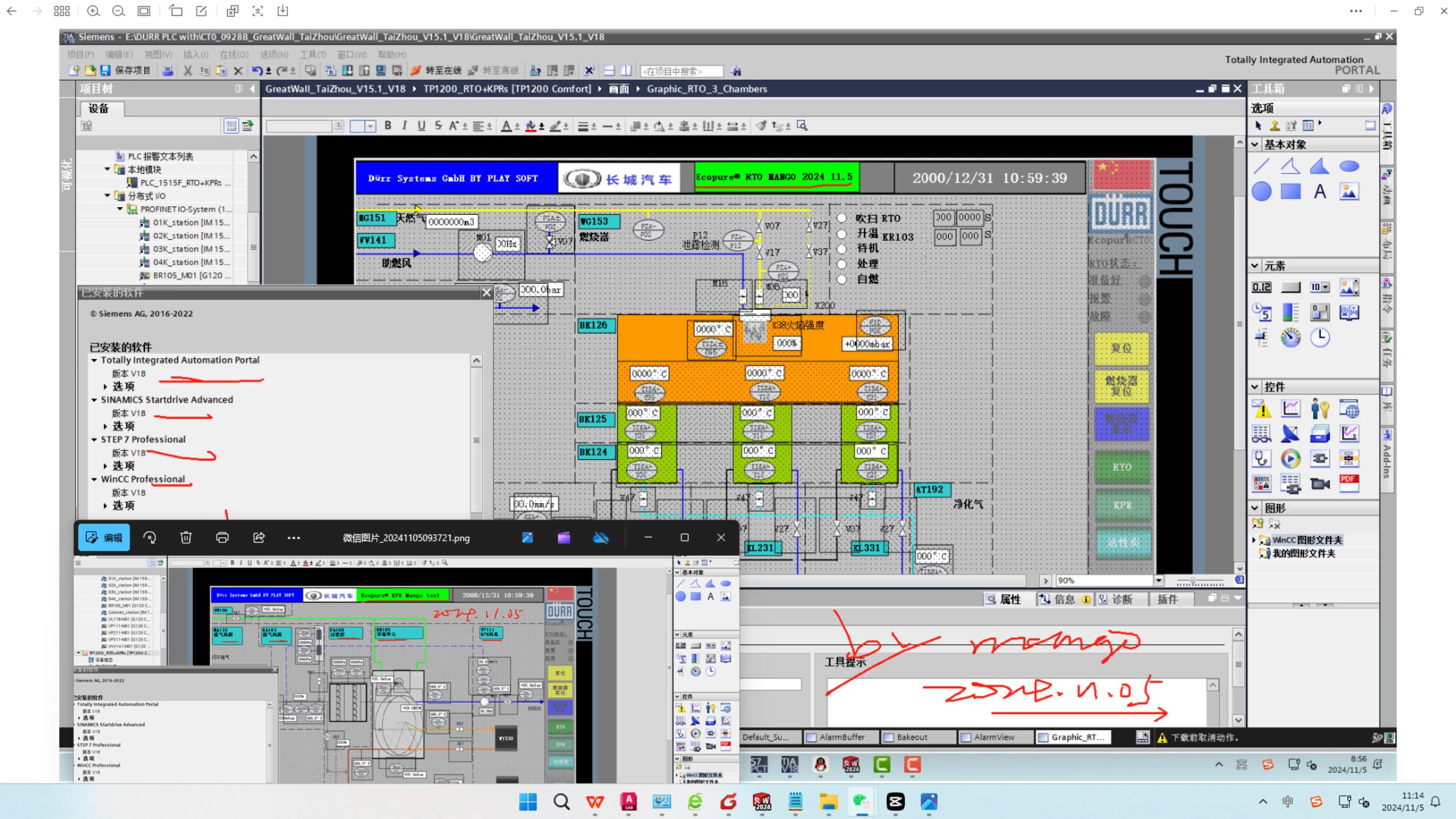Select the Polyline tool in toolbox
1456x819 pixels.
(1290, 166)
